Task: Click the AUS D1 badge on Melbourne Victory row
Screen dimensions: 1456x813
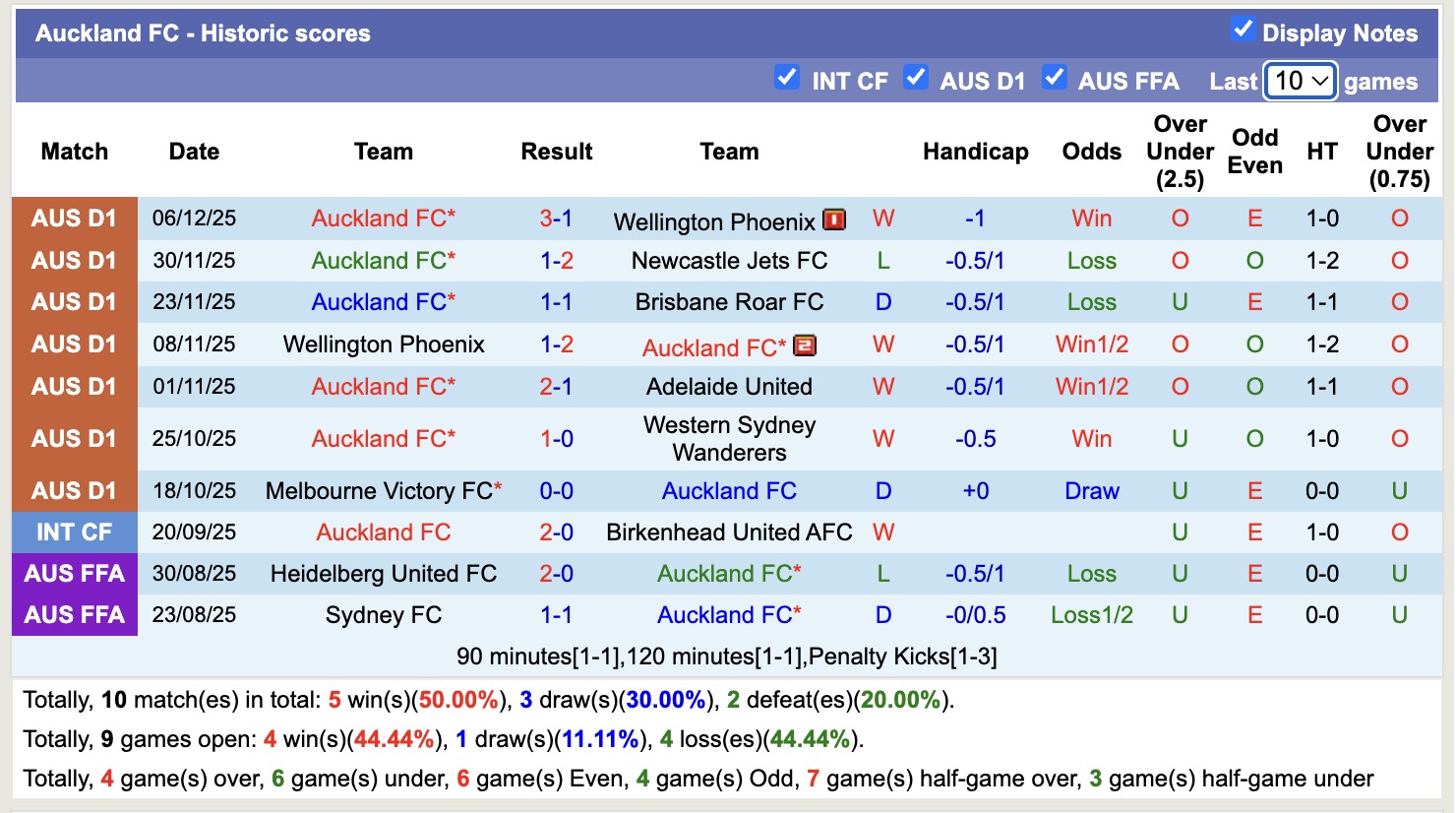Action: pos(74,490)
